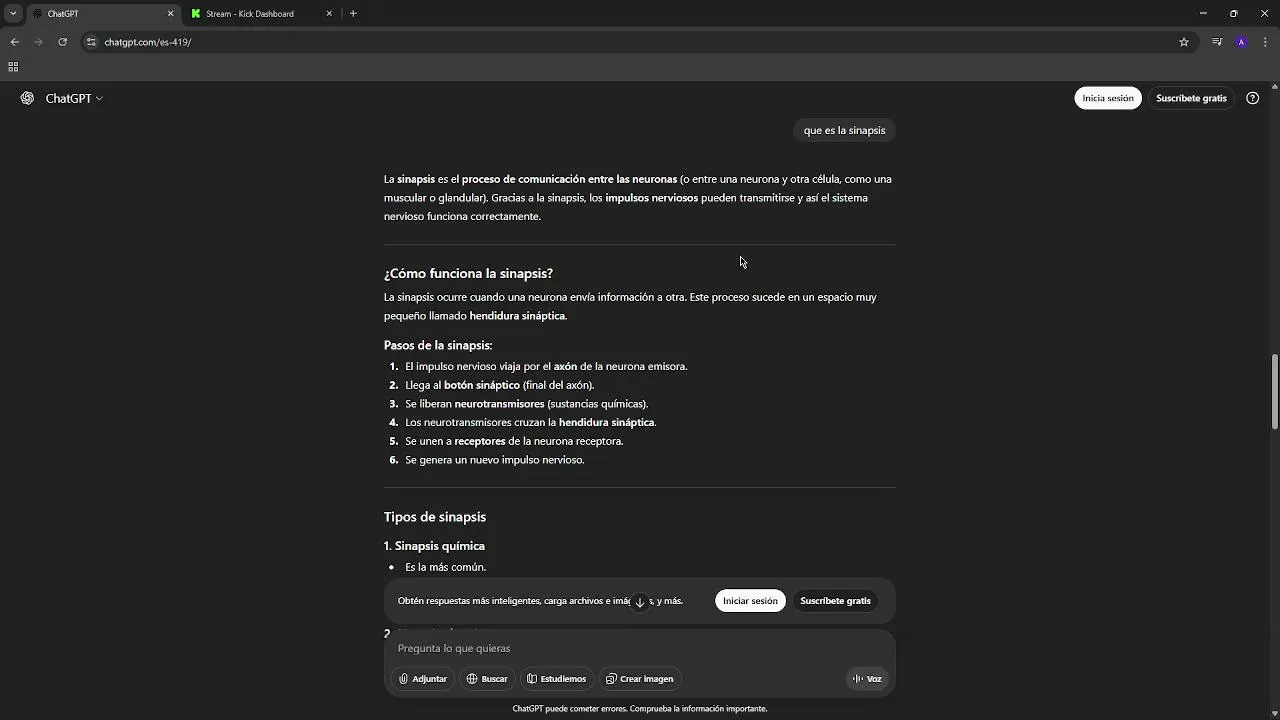Image resolution: width=1280 pixels, height=720 pixels.
Task: Bookmark this page with star icon
Action: (x=1184, y=42)
